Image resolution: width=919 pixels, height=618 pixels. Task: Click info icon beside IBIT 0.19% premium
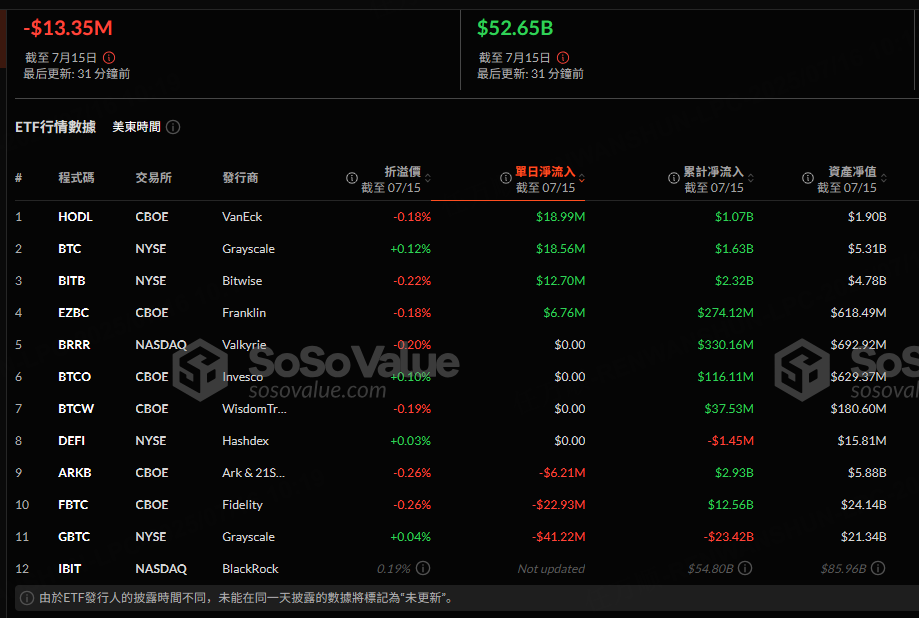(x=423, y=568)
